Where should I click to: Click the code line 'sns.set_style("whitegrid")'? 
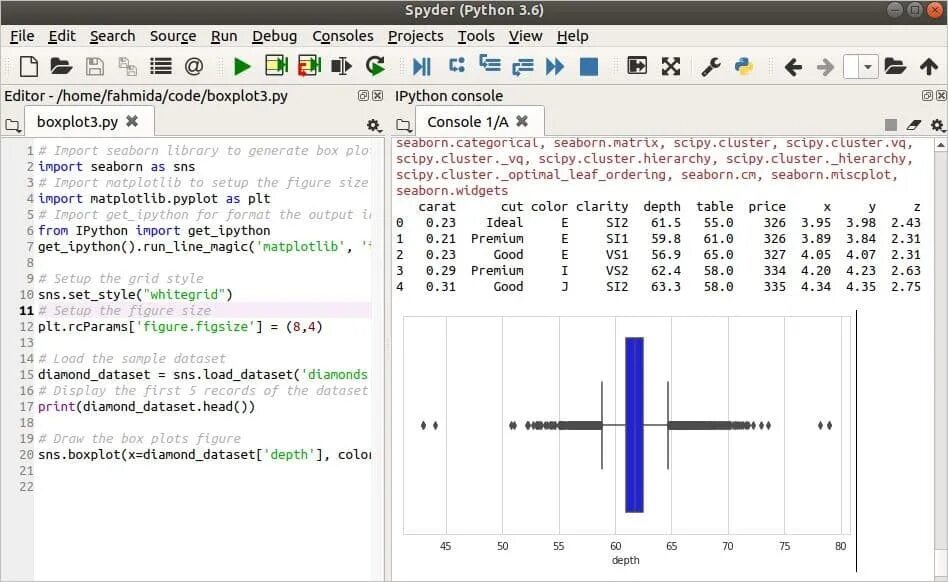click(x=135, y=295)
